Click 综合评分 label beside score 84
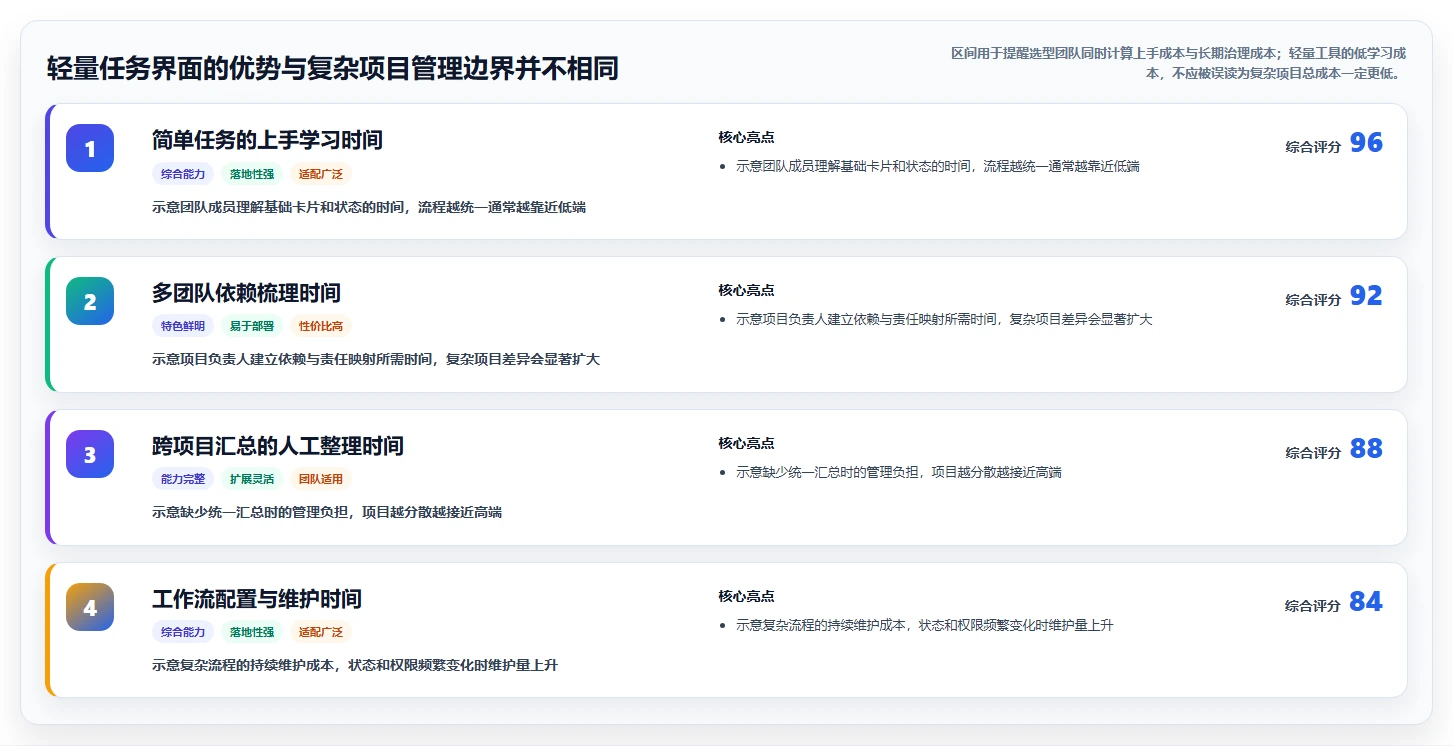1453x746 pixels. point(1313,605)
